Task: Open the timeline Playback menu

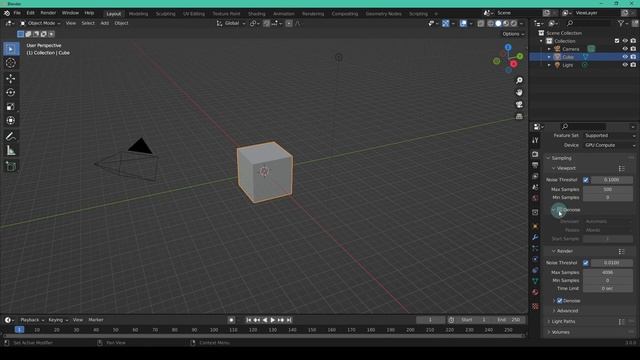Action: (32, 320)
